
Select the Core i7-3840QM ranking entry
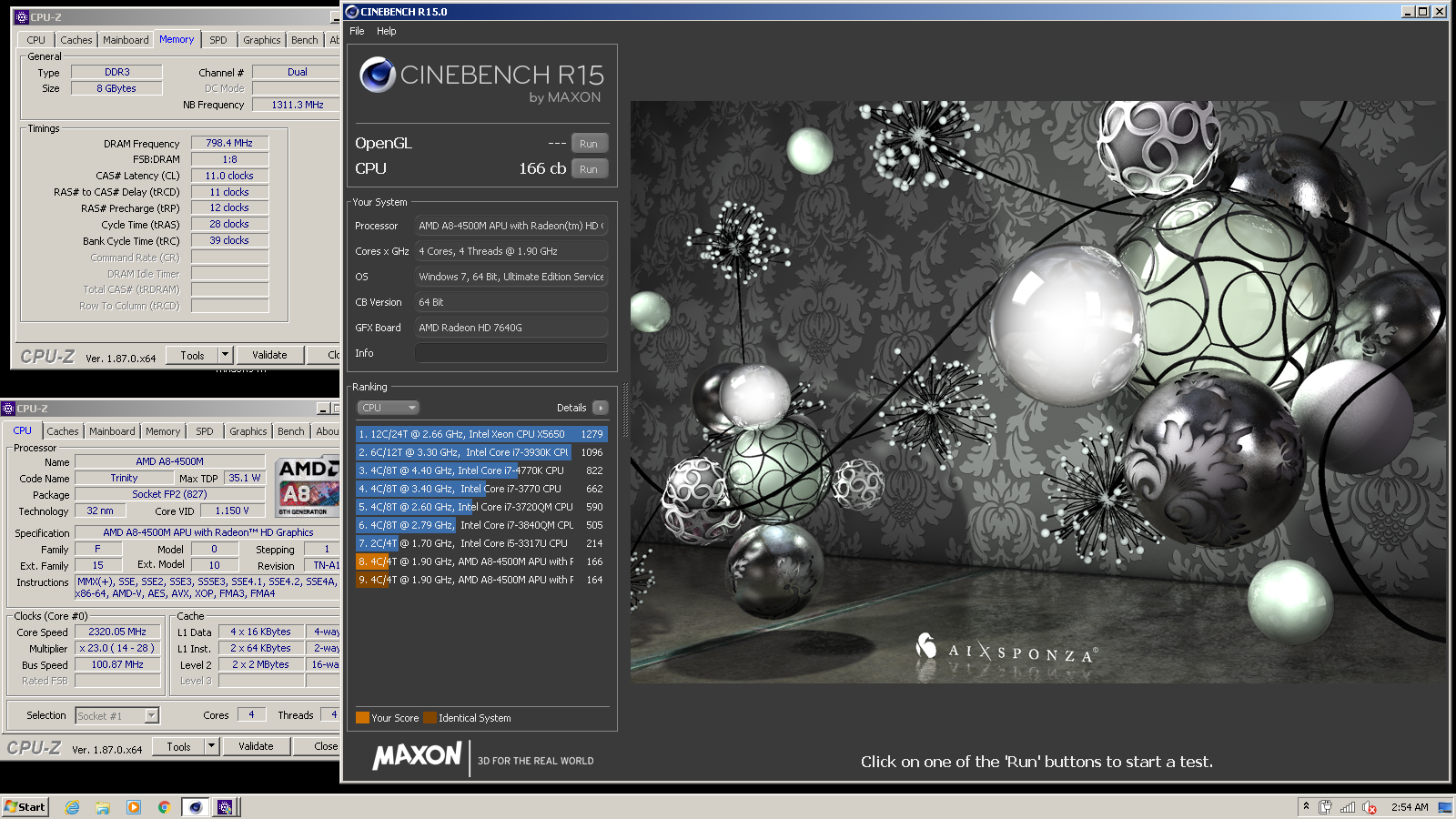click(x=480, y=525)
